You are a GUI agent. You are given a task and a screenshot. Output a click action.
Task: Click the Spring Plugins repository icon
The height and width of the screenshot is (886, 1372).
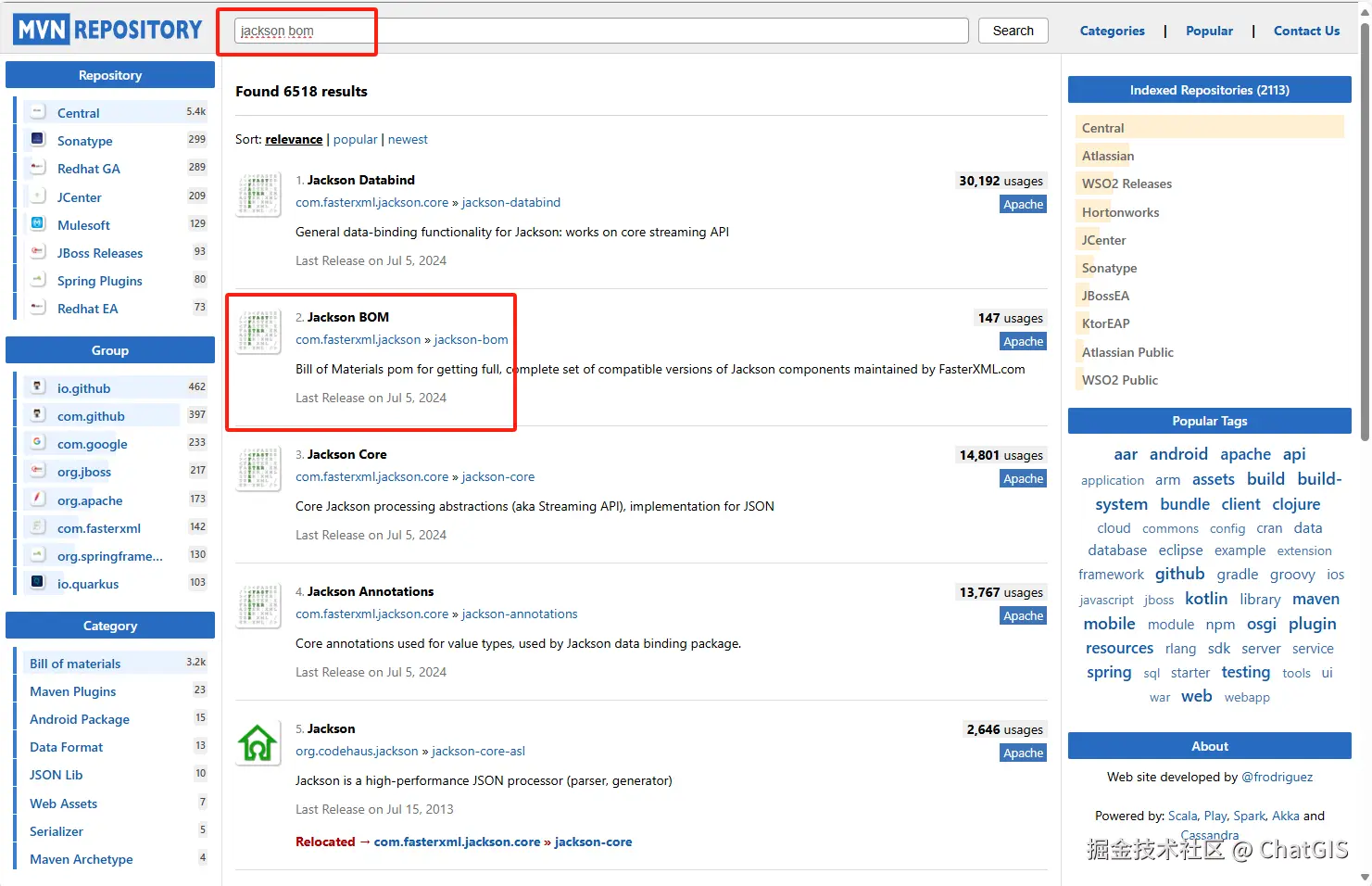38,280
